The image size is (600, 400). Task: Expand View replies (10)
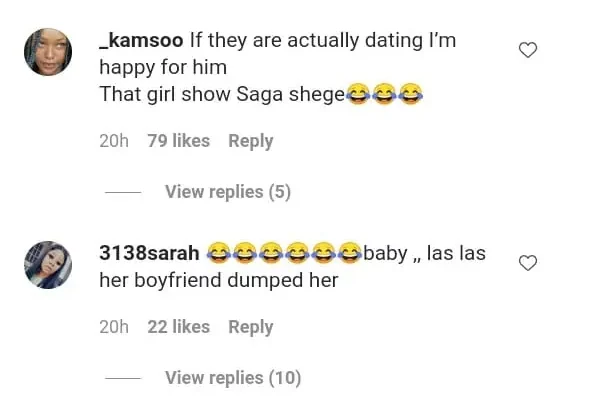click(x=232, y=377)
